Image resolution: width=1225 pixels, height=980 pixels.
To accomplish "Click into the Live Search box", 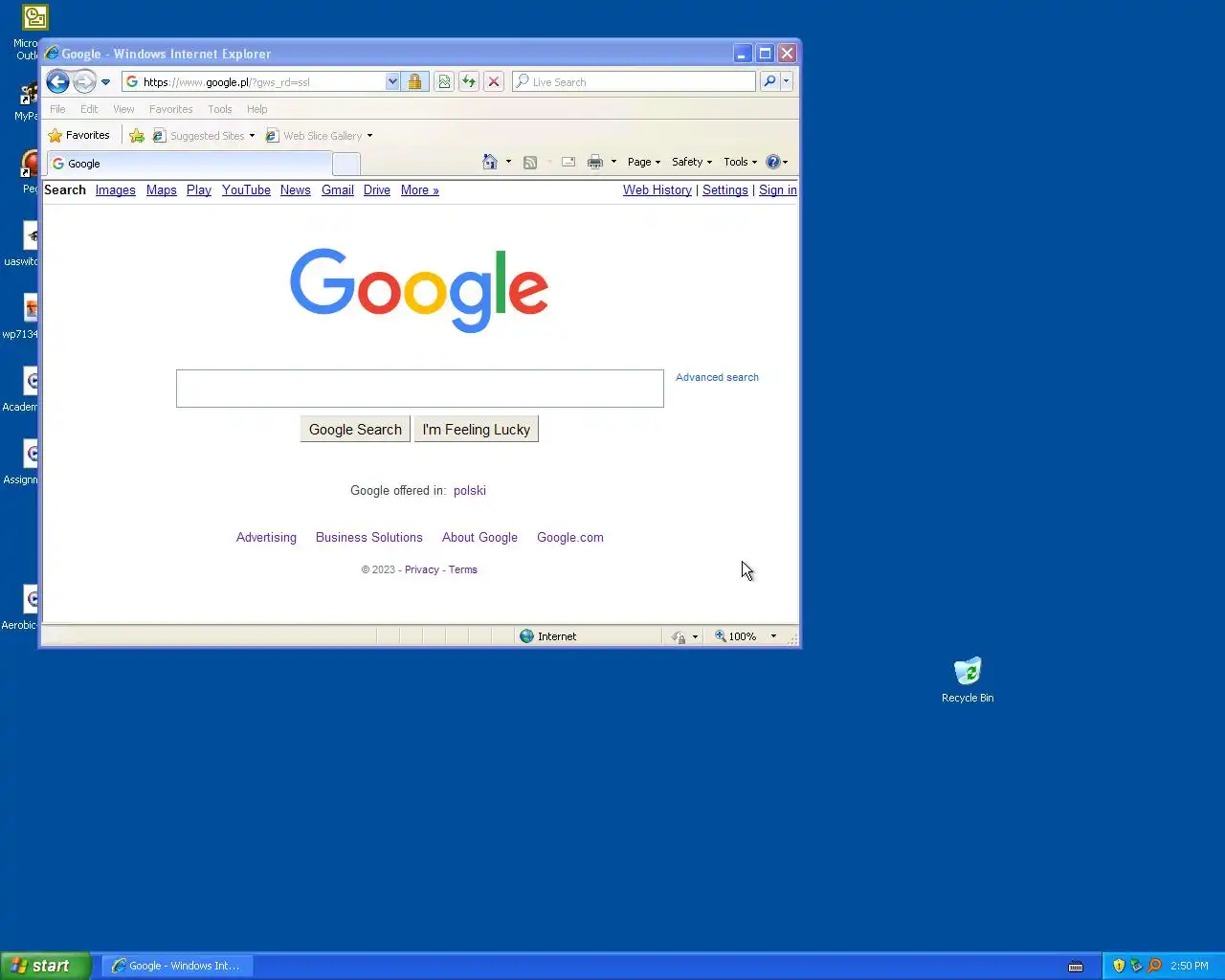I will [x=634, y=82].
